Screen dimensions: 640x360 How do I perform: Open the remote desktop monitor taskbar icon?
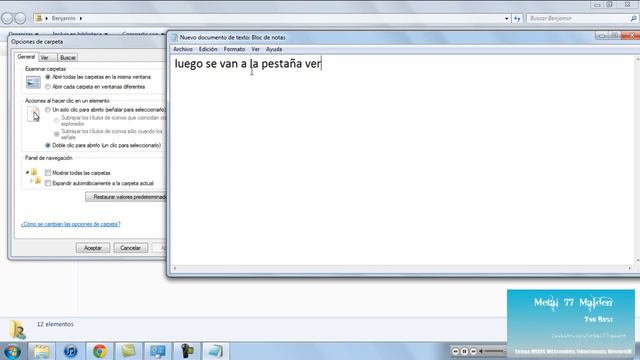[x=158, y=351]
